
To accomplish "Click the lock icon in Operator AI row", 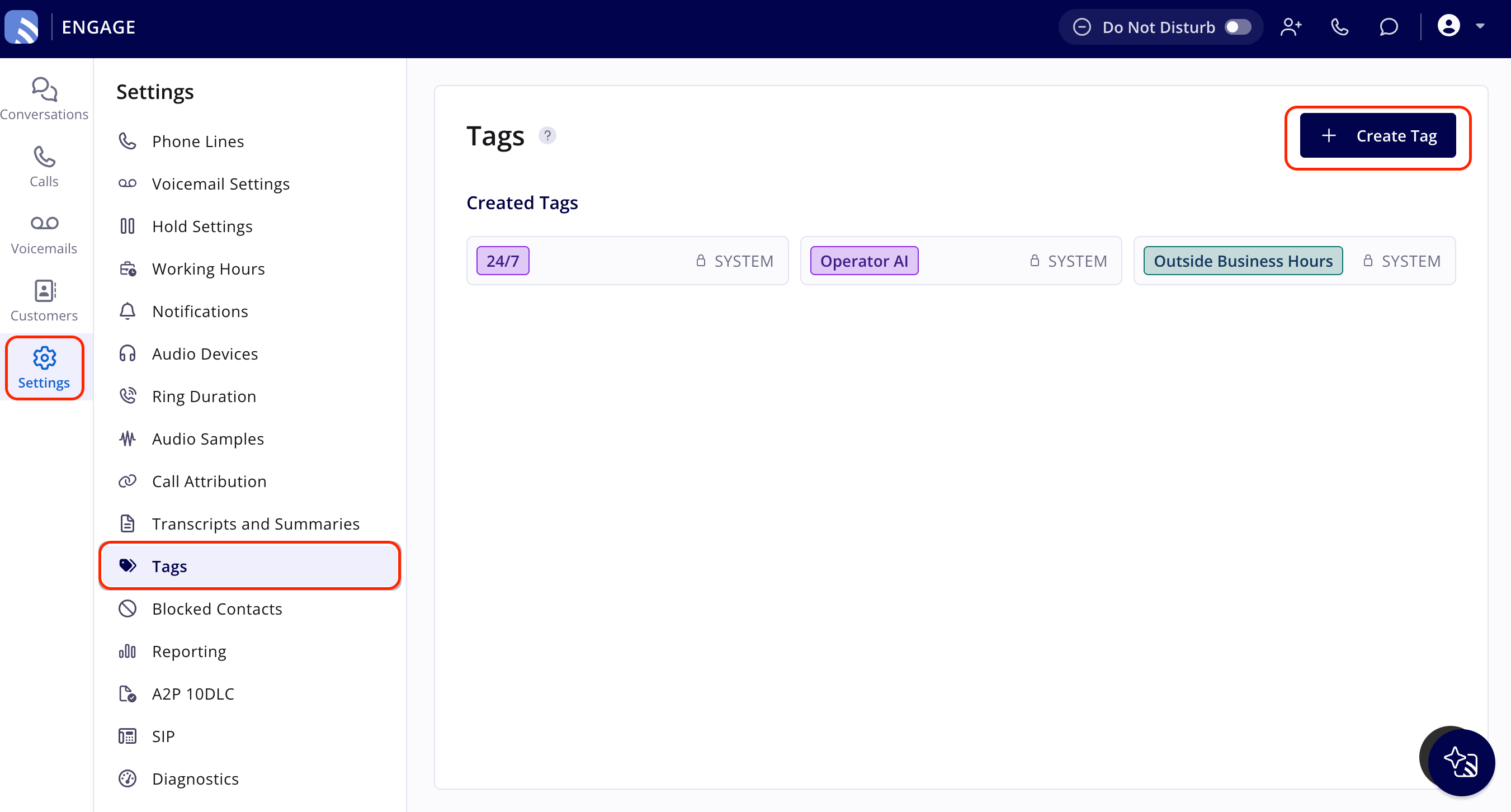I will (1034, 261).
